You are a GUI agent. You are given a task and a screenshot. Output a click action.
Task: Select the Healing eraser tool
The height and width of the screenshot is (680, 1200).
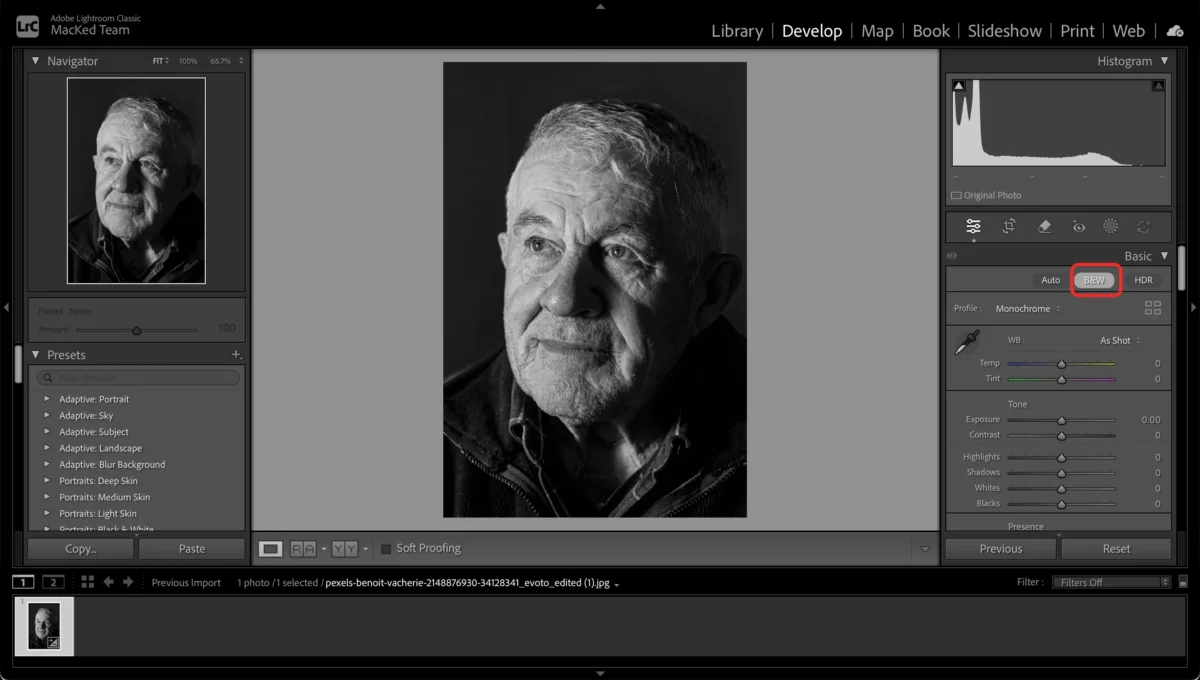(x=1044, y=226)
